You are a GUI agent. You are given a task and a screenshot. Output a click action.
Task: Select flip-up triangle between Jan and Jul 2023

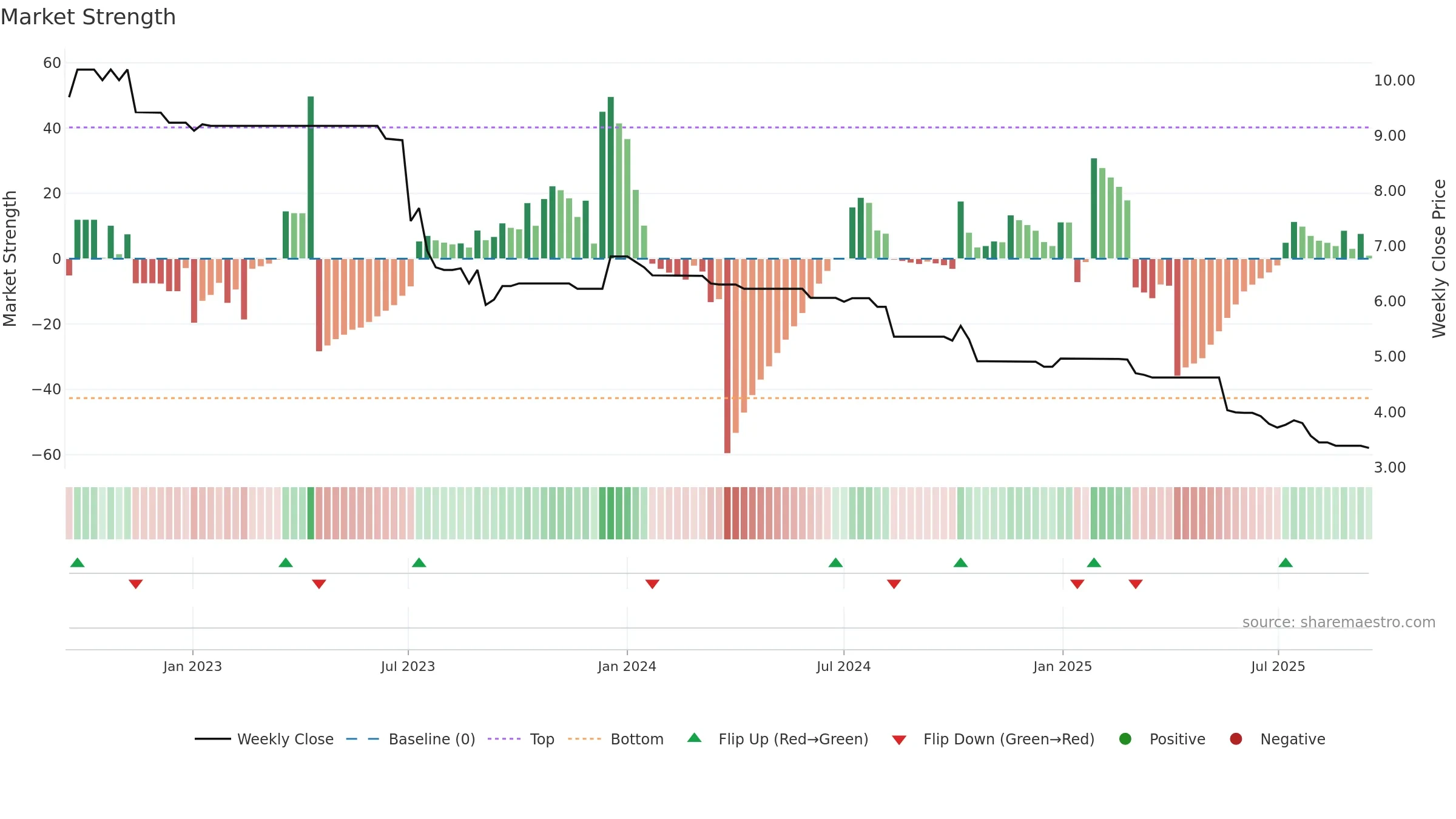286,562
